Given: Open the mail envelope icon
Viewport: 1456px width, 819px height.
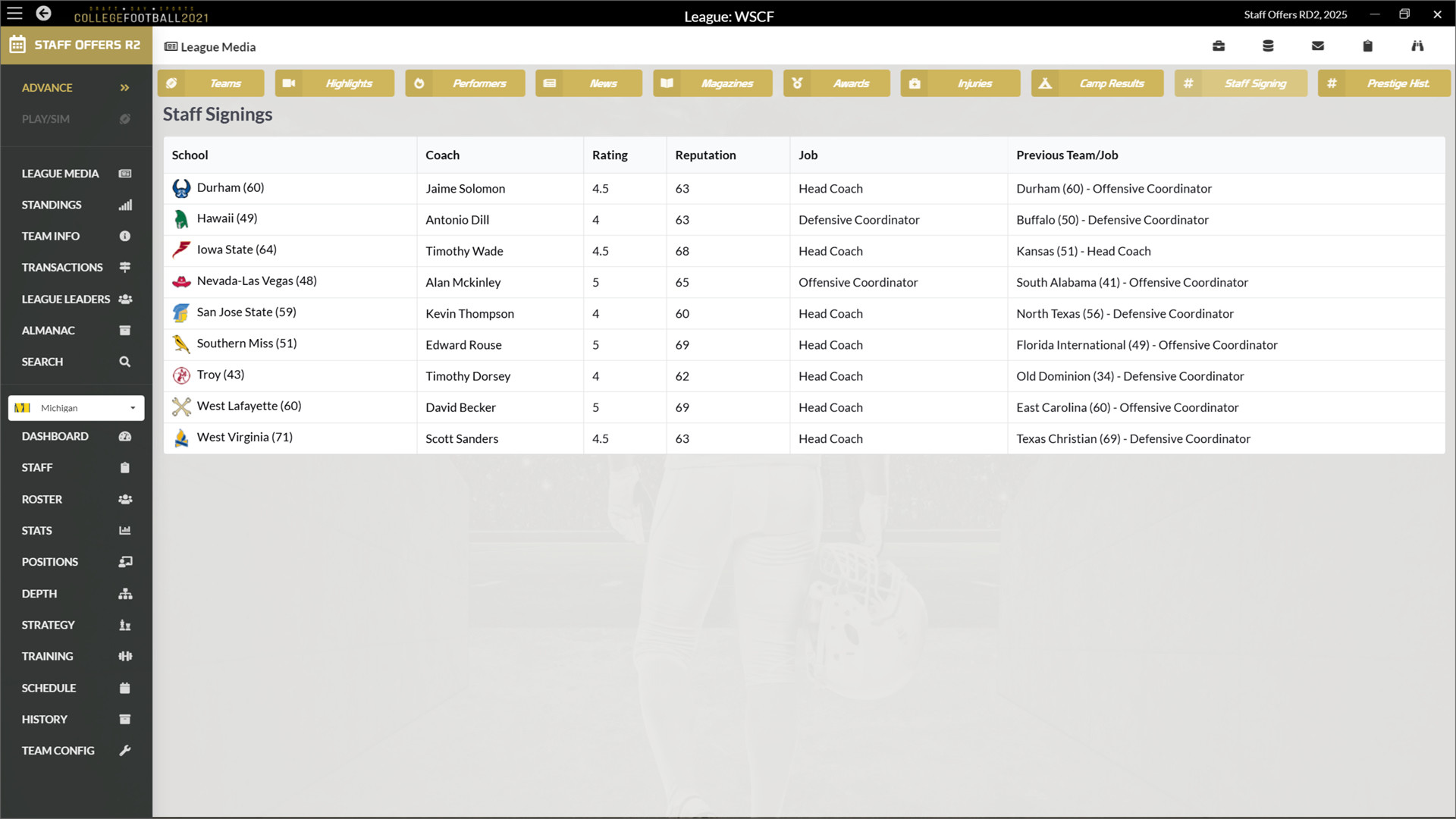Looking at the screenshot, I should tap(1318, 45).
